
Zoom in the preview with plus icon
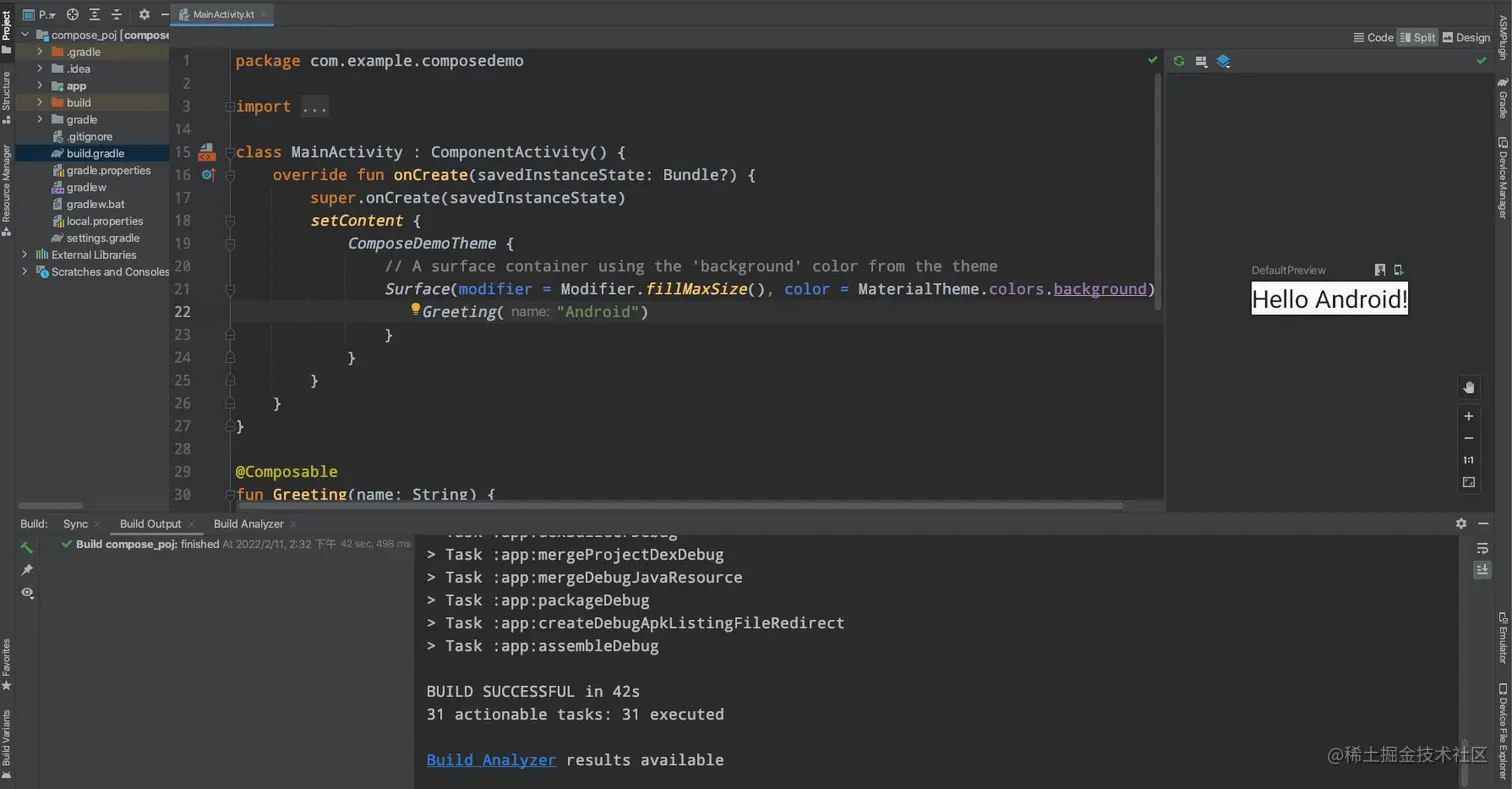point(1469,416)
